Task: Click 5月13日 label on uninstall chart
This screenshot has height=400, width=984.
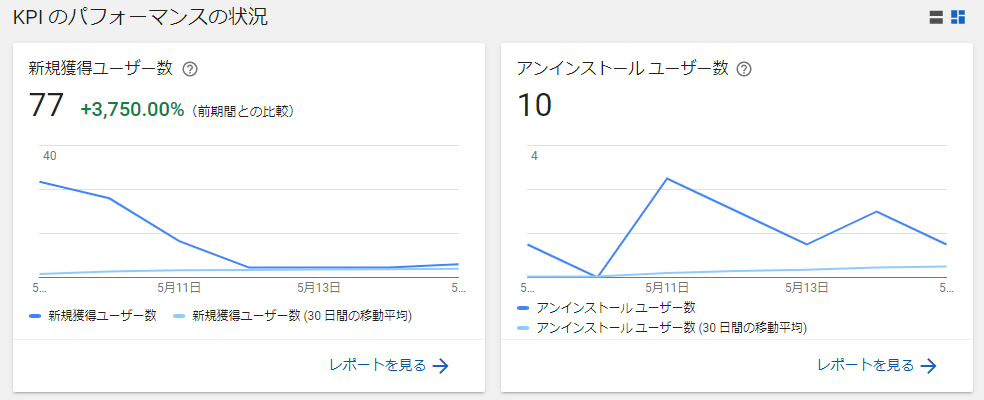Action: (806, 288)
